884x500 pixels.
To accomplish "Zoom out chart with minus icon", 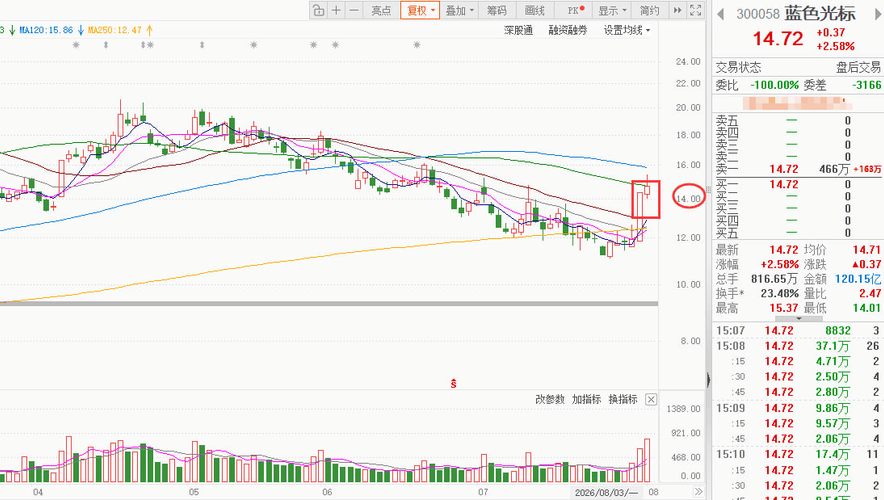I will [x=354, y=10].
